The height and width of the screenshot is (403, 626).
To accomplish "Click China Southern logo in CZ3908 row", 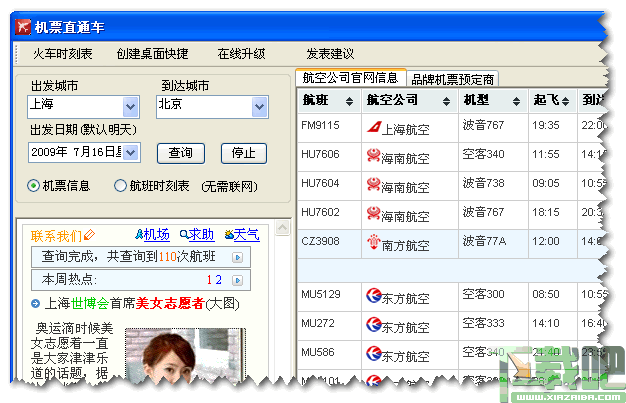I will pos(374,242).
